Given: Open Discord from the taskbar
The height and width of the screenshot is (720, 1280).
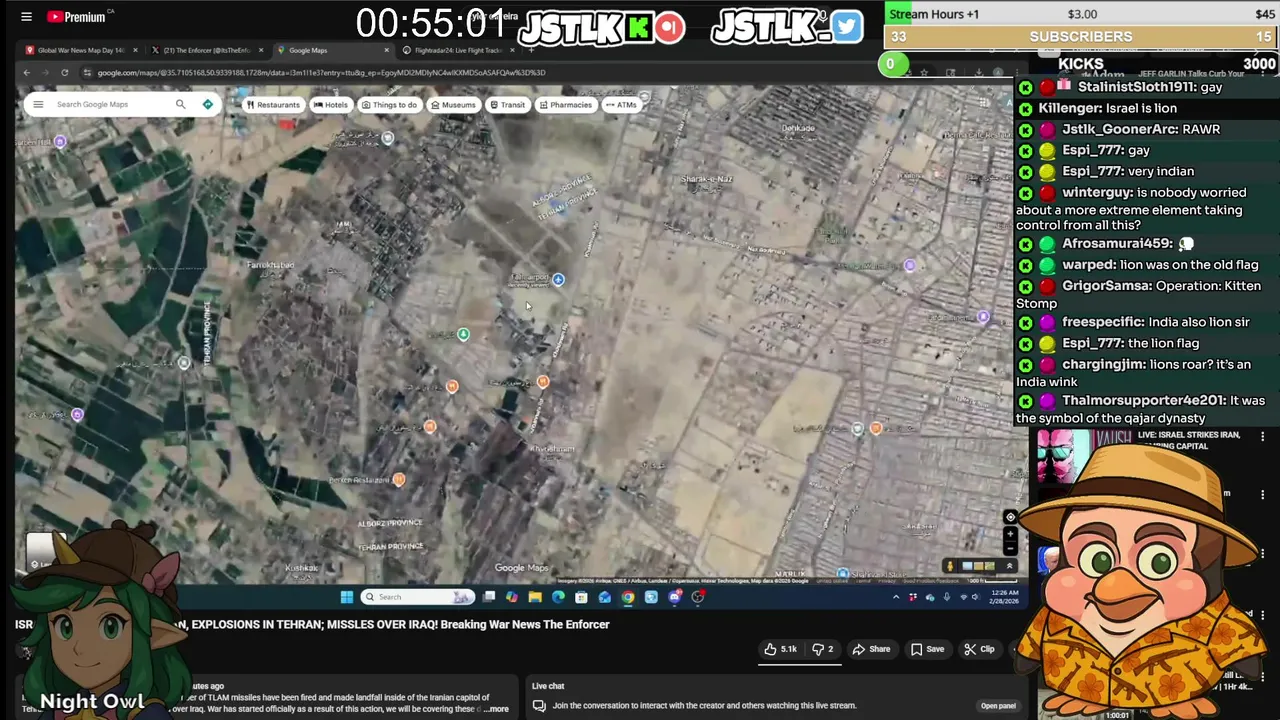Looking at the screenshot, I should tap(675, 597).
